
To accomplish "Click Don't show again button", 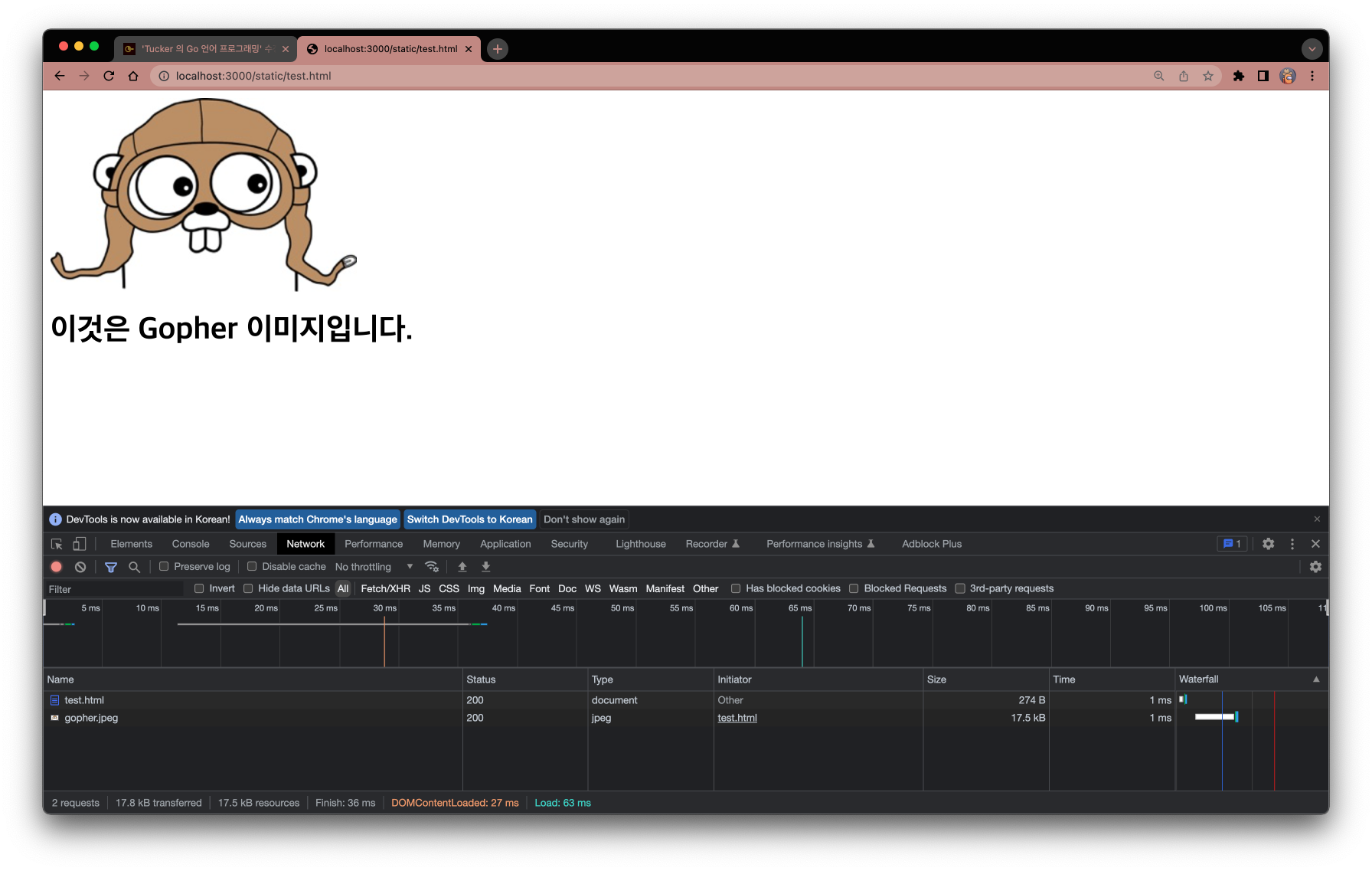I will pos(584,519).
